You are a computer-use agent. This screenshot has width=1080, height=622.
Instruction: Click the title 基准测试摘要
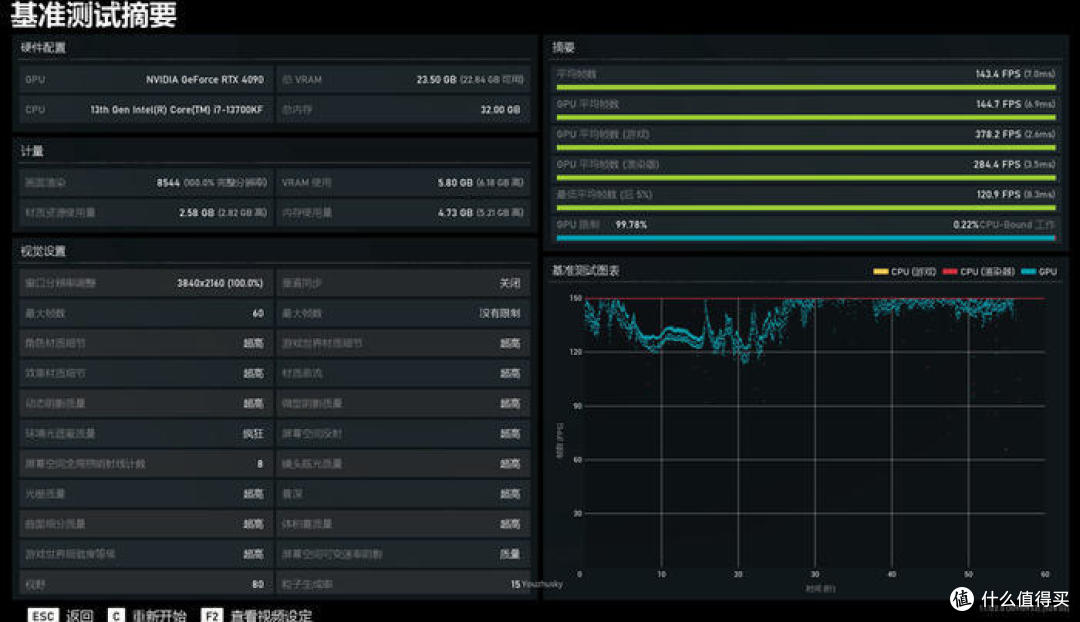tap(94, 14)
